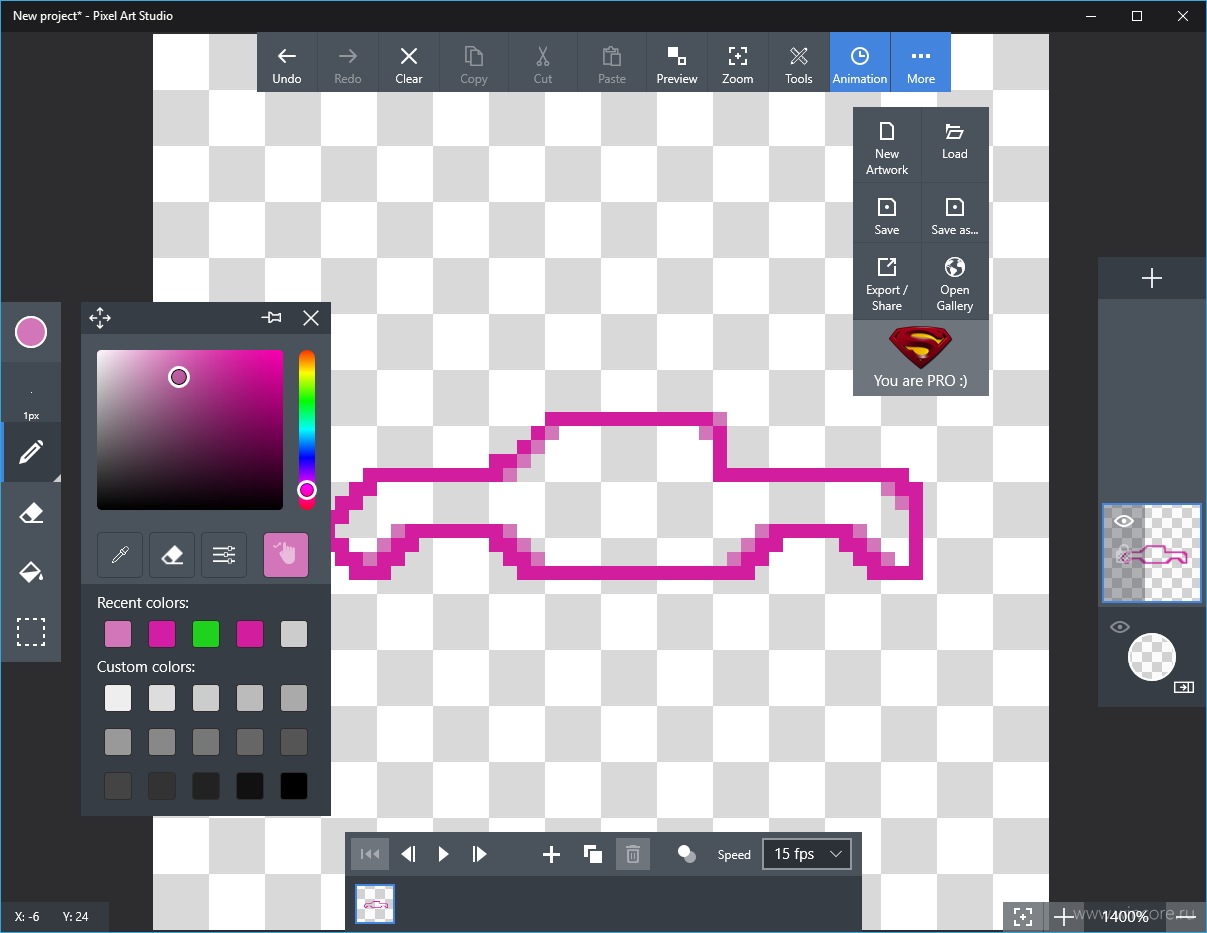Jump to first animation frame
This screenshot has width=1207, height=933.
[x=369, y=854]
